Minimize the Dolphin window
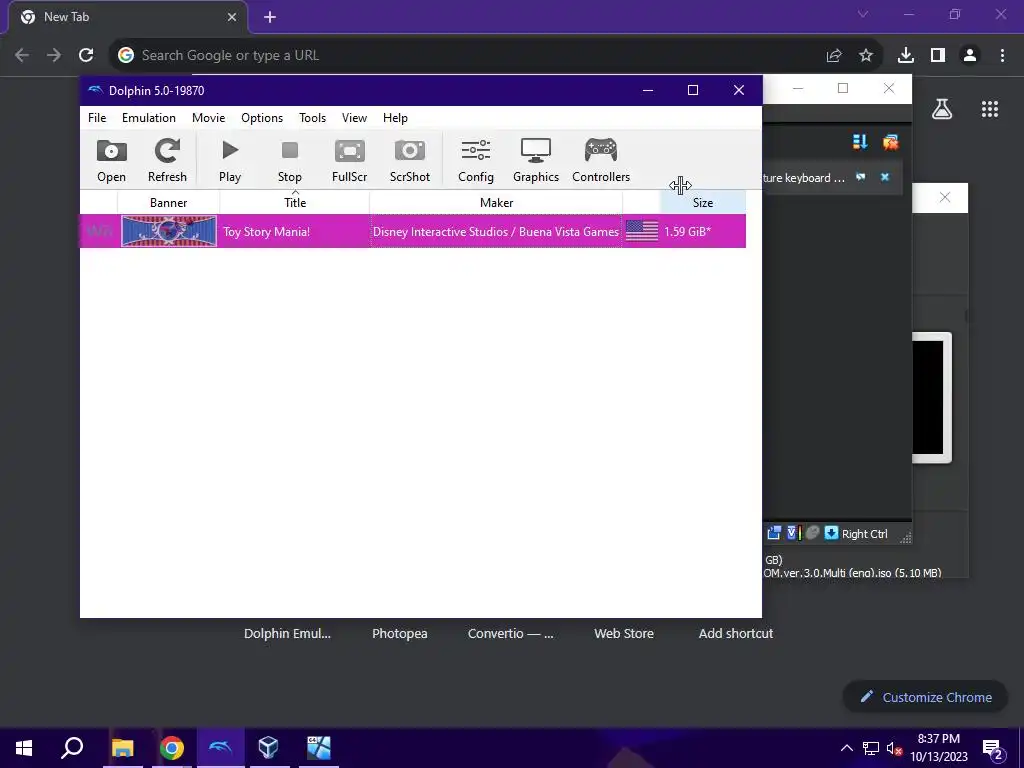The height and width of the screenshot is (768, 1024). click(648, 90)
